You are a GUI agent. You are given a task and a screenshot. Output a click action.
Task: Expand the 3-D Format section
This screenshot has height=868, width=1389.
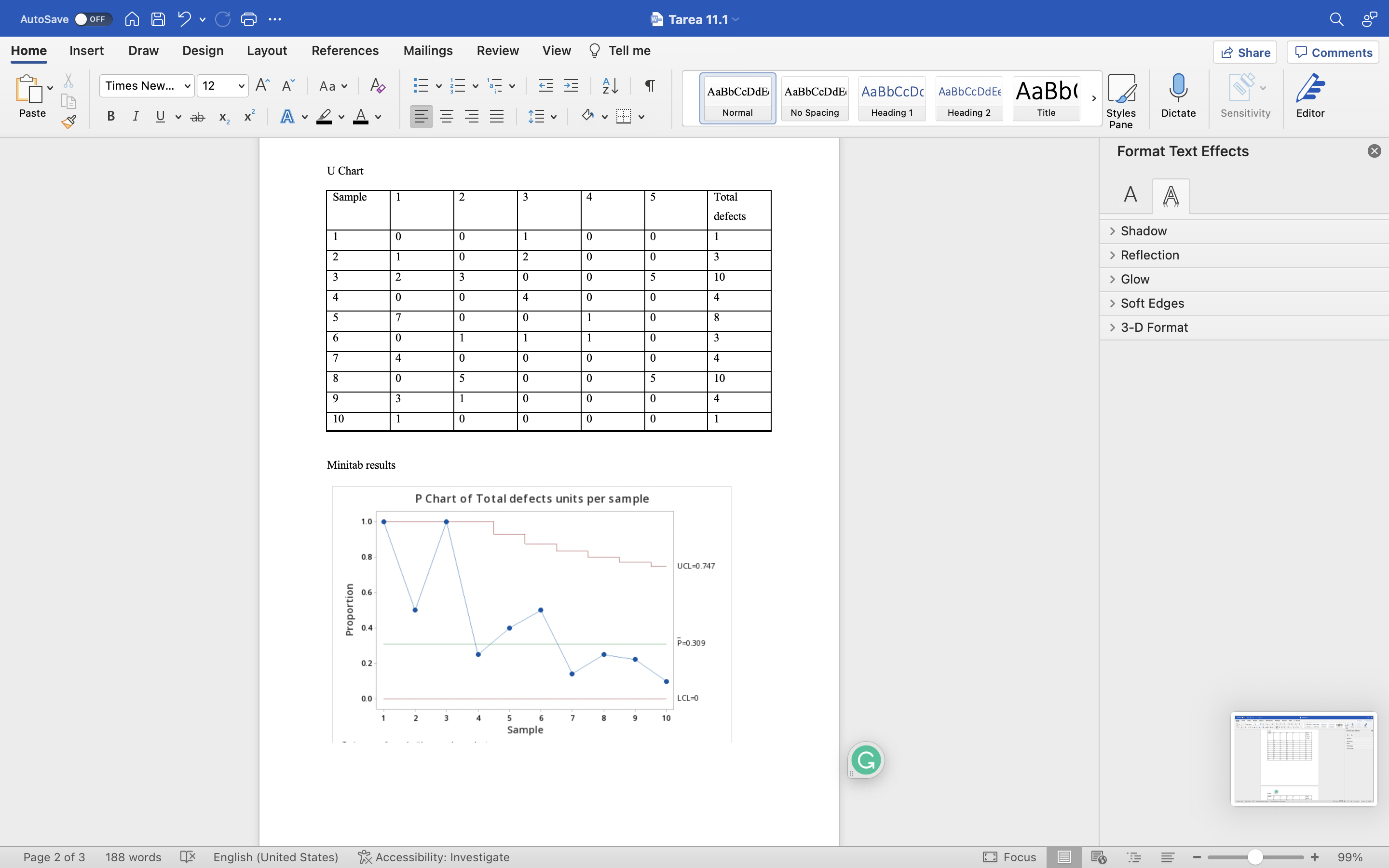(1154, 327)
